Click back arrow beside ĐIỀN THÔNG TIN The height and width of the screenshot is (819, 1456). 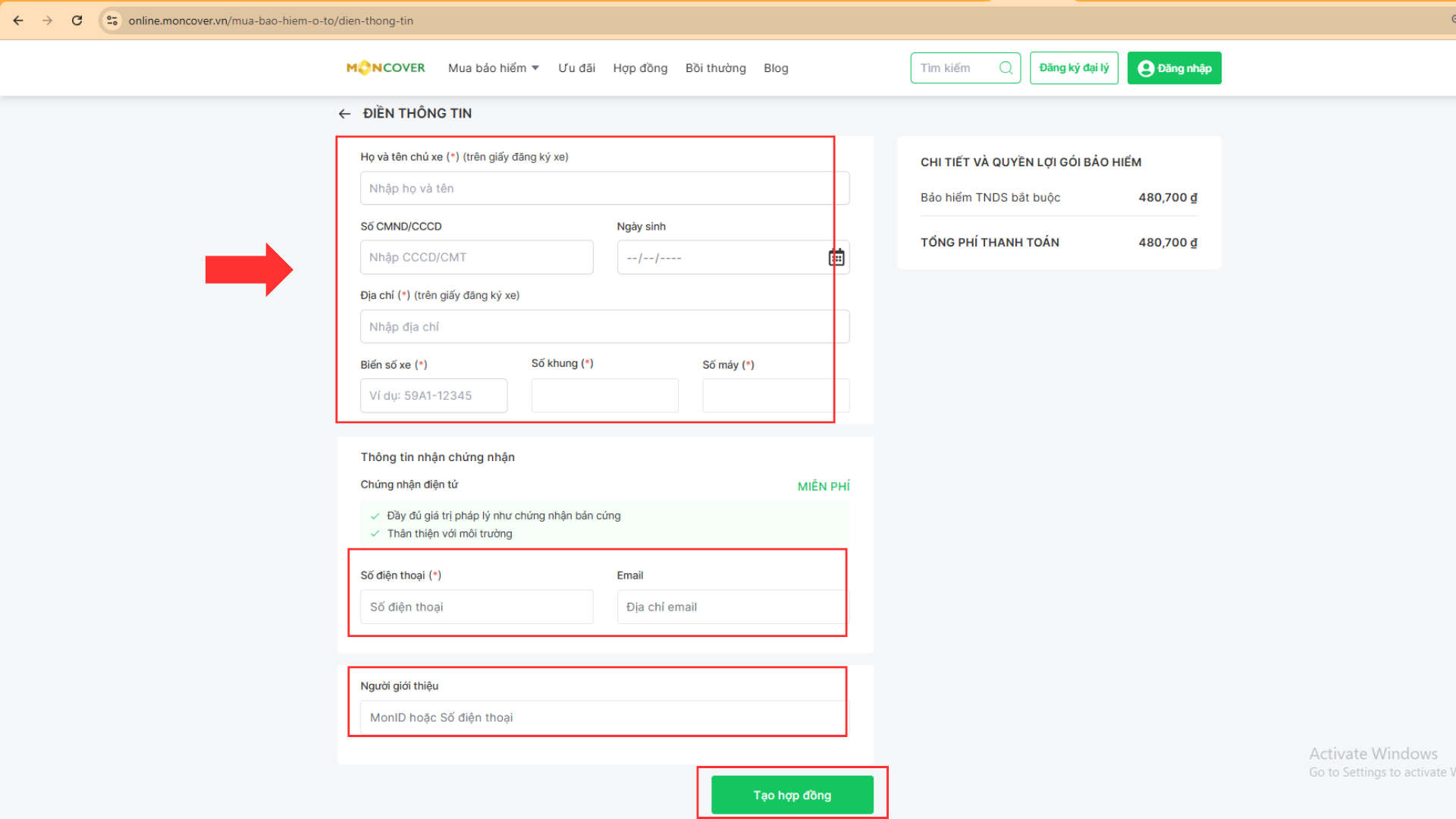click(344, 114)
